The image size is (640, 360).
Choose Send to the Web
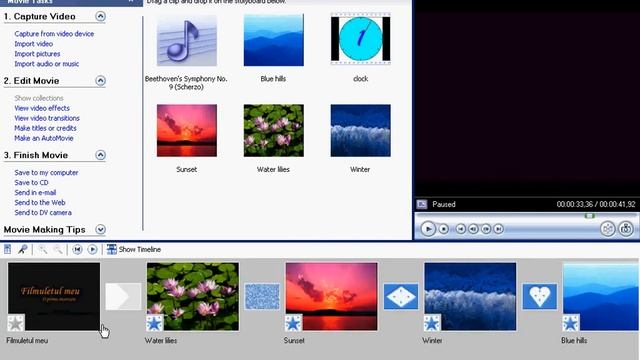[x=40, y=202]
